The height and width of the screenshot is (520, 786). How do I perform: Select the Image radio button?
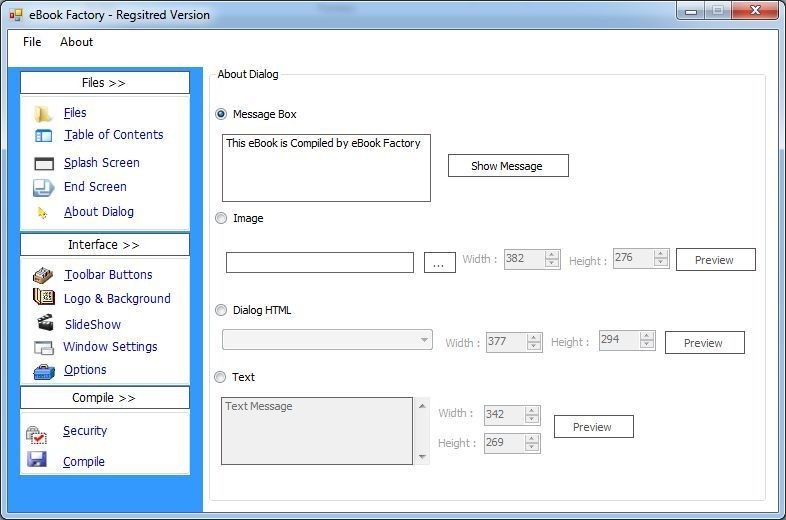tap(221, 218)
